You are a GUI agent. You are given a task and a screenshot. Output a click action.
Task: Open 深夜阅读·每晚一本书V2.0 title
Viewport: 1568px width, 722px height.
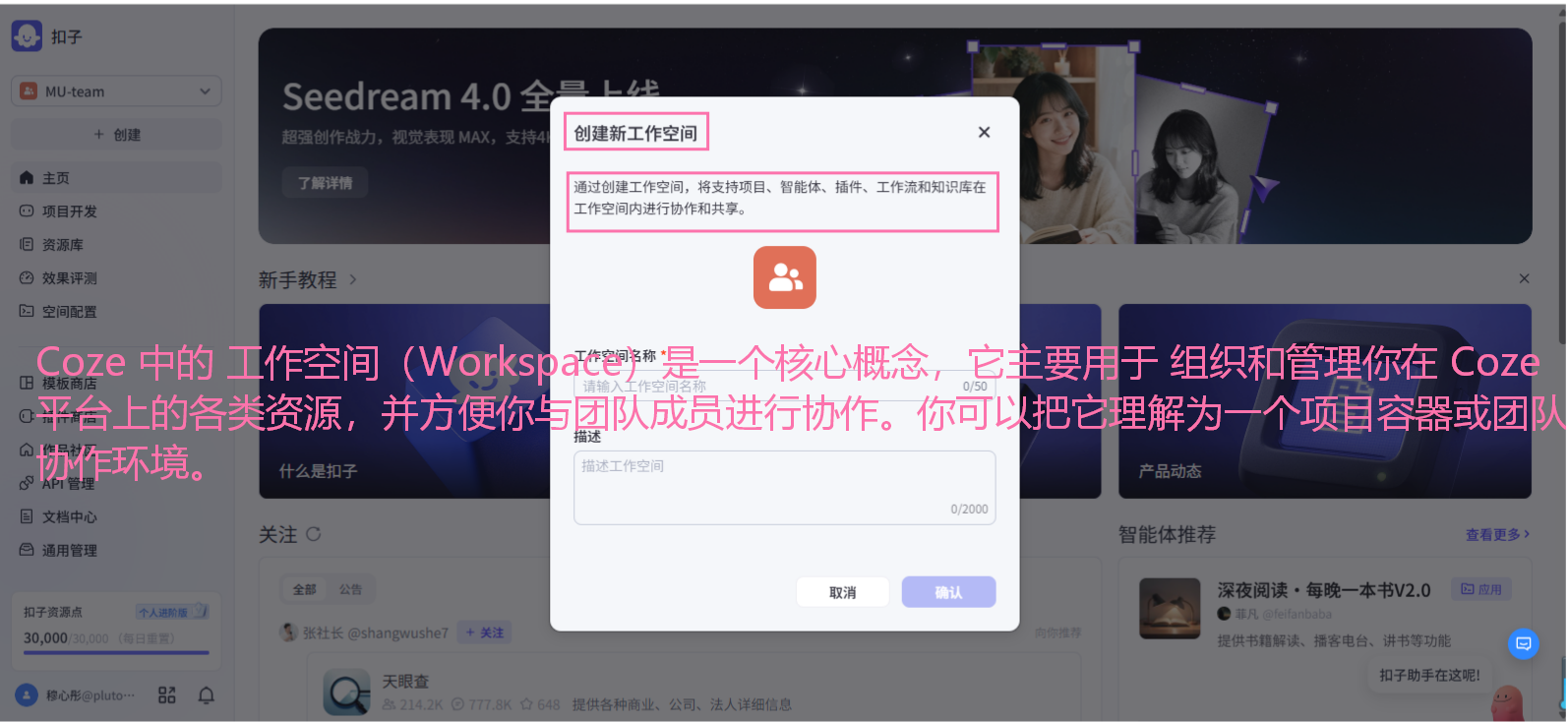point(1324,590)
